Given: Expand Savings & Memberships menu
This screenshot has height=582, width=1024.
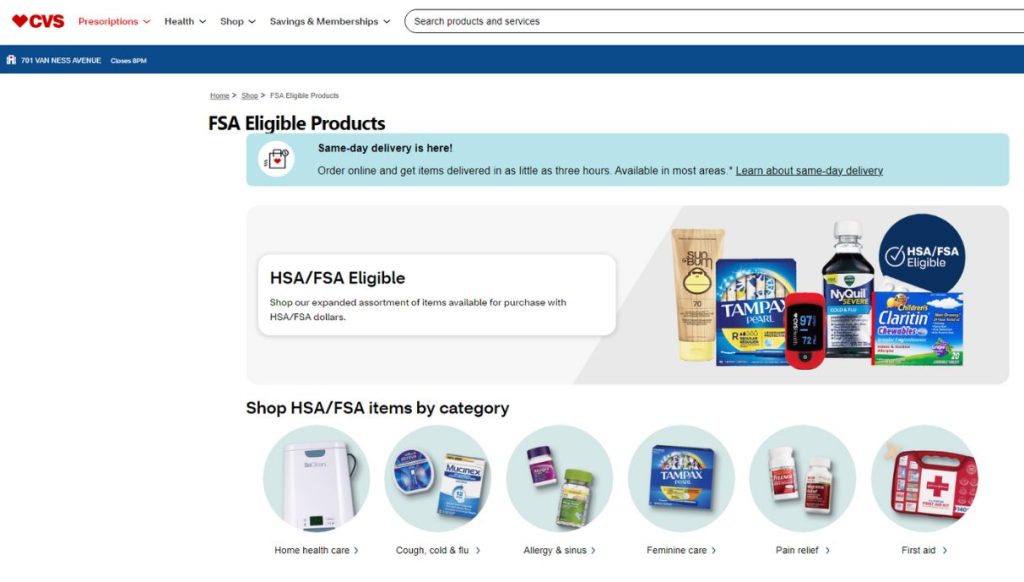Looking at the screenshot, I should [x=330, y=22].
